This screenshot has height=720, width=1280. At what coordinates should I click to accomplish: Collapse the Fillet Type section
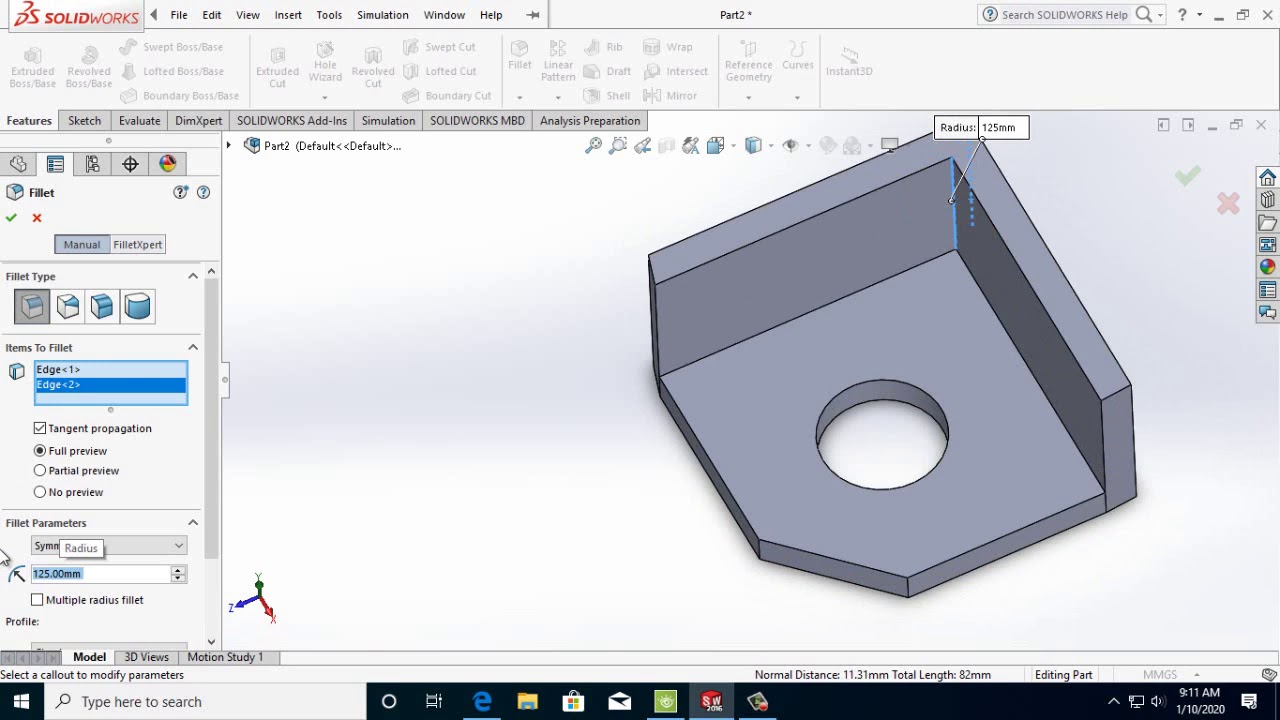tap(193, 276)
